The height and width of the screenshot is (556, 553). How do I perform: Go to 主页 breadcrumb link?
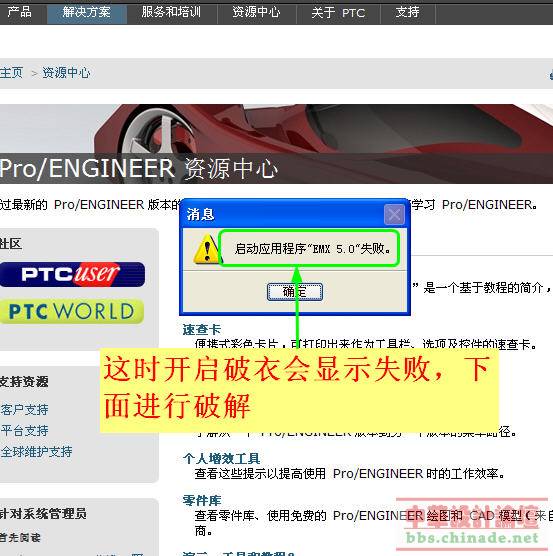pos(11,73)
